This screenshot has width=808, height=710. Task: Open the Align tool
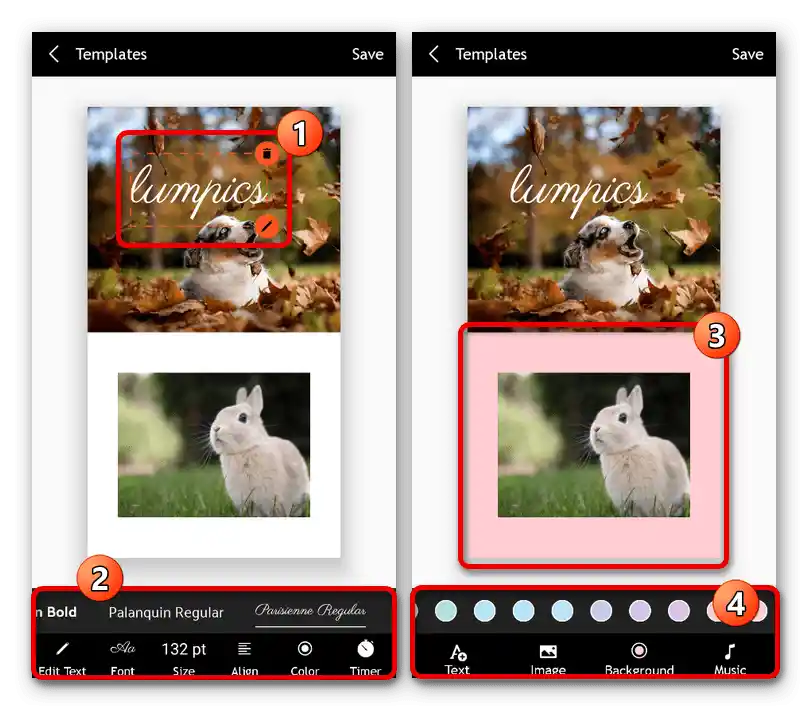[244, 659]
